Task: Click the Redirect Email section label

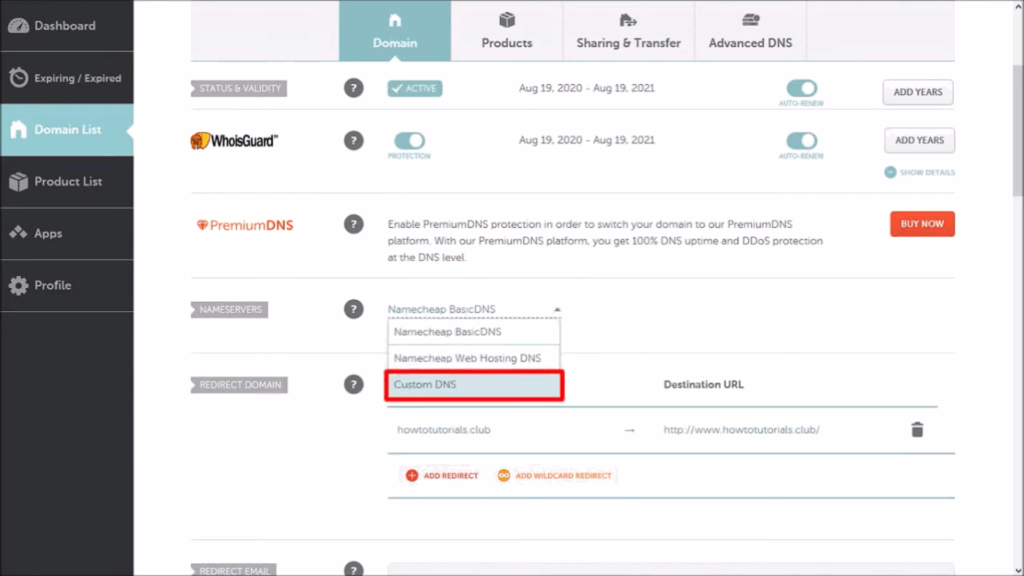Action: click(234, 570)
